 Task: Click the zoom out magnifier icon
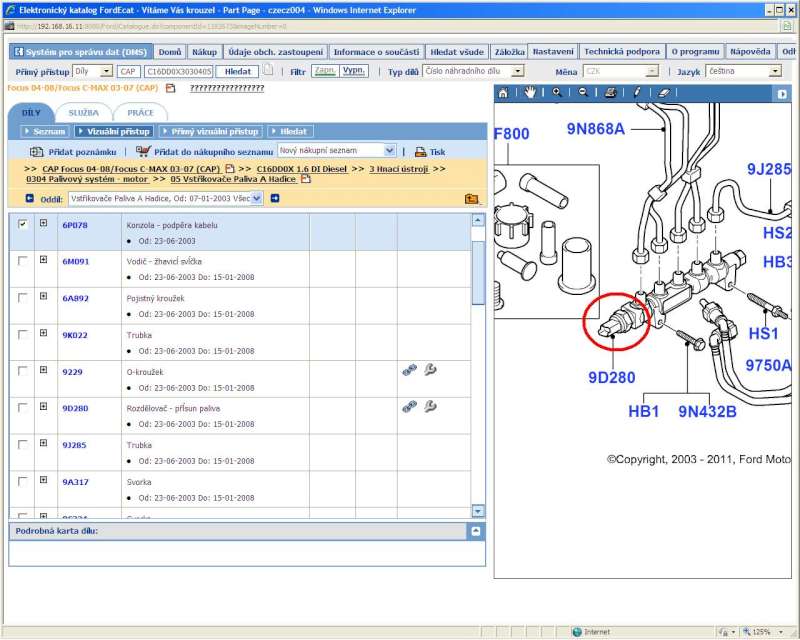coord(582,93)
